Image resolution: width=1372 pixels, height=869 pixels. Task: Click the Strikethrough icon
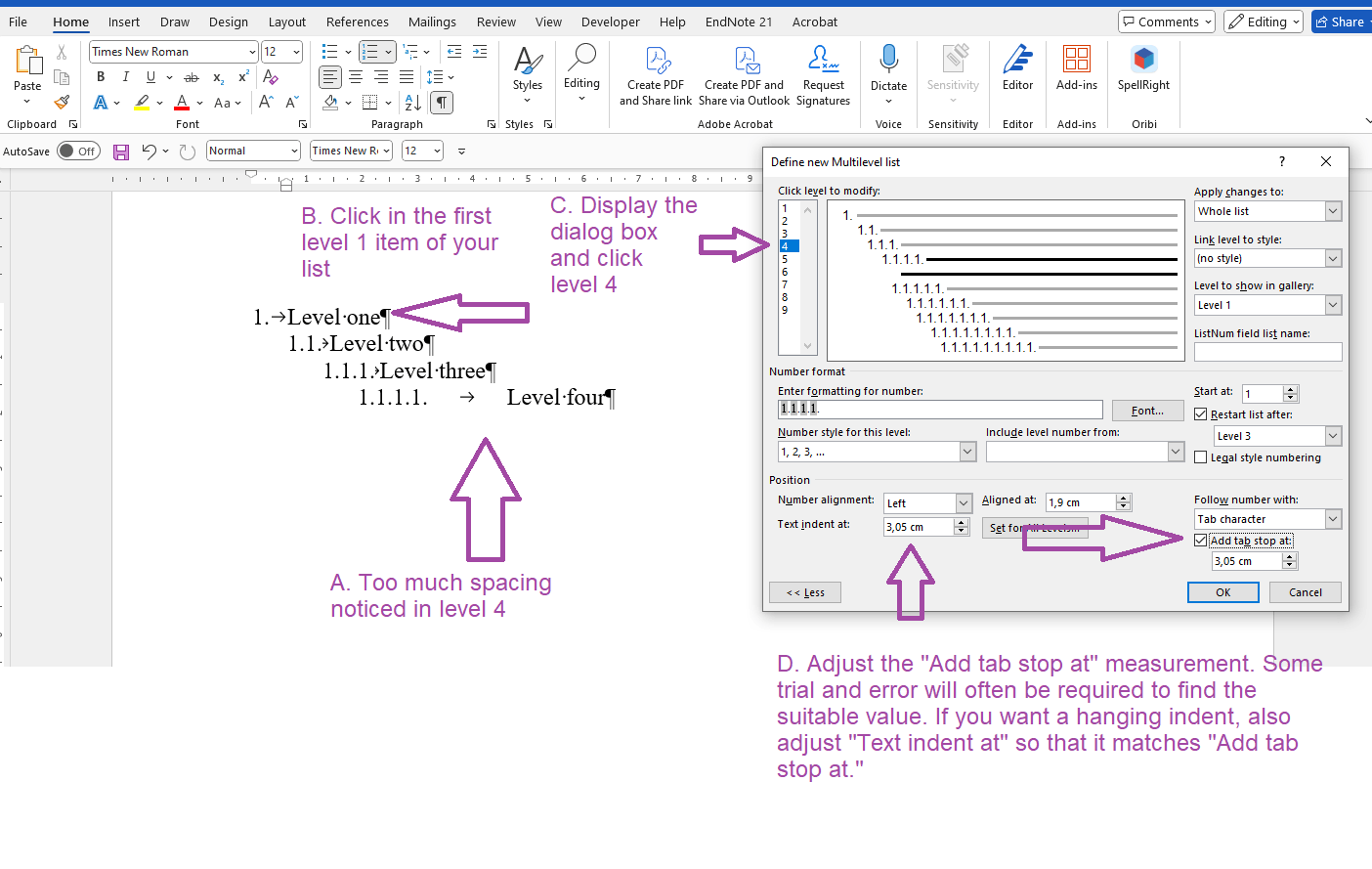(192, 77)
